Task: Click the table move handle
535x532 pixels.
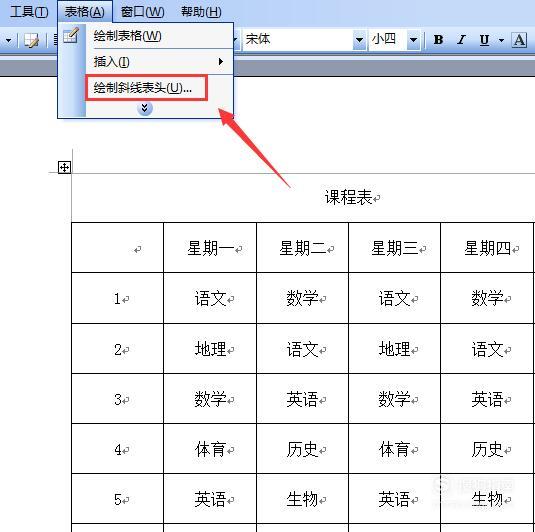Action: 64,168
